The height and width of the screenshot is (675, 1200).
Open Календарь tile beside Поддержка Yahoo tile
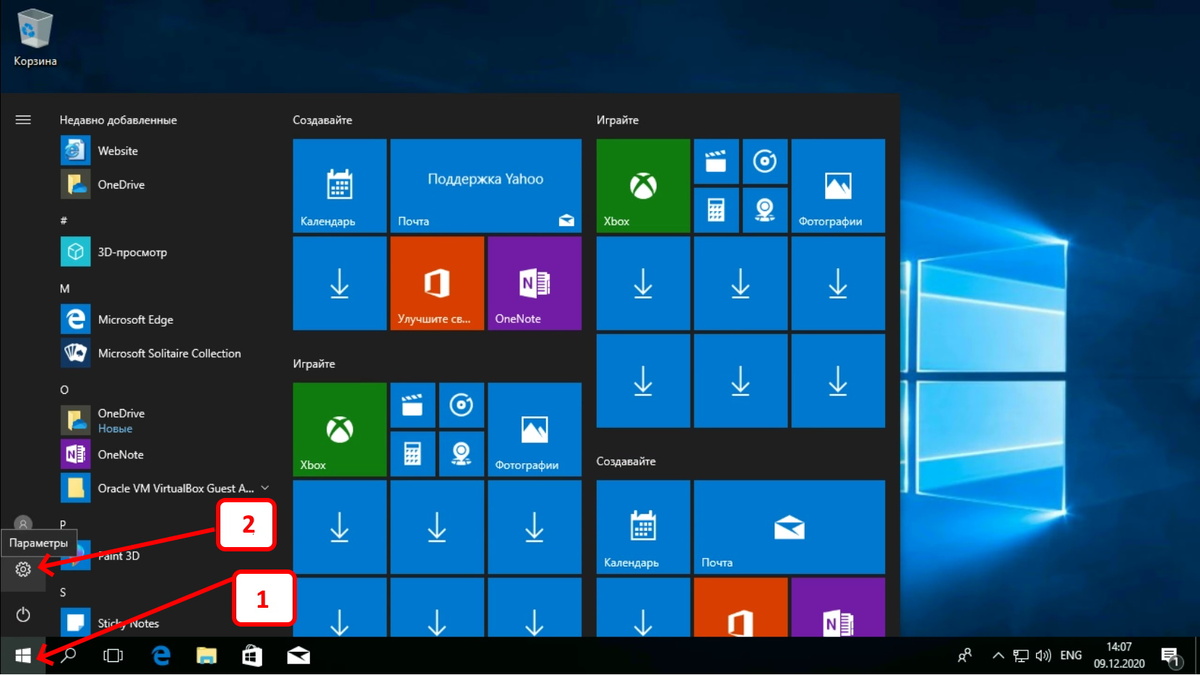coord(339,186)
